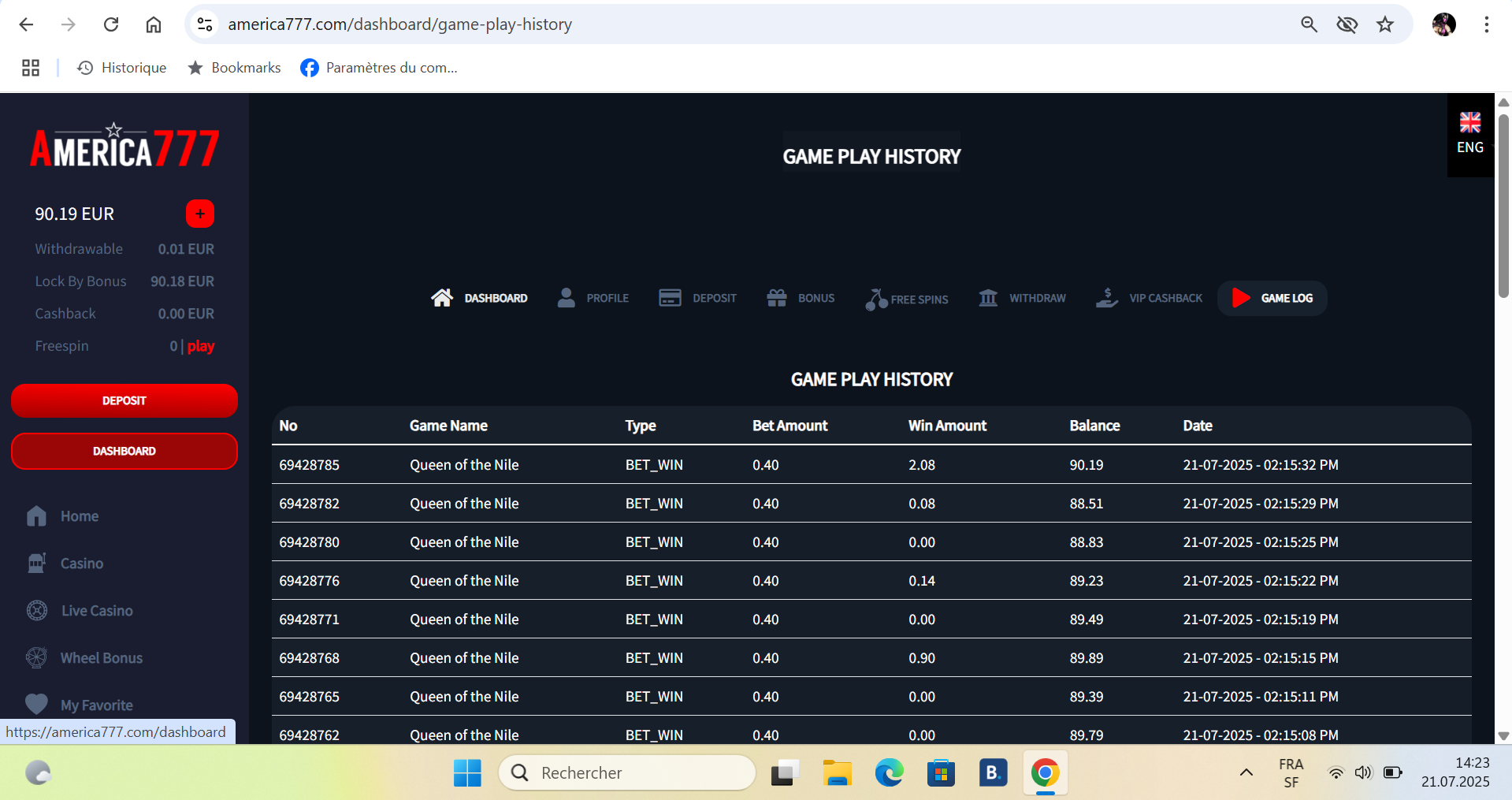Click the Wi-Fi network tray icon
The height and width of the screenshot is (800, 1512).
(x=1336, y=772)
